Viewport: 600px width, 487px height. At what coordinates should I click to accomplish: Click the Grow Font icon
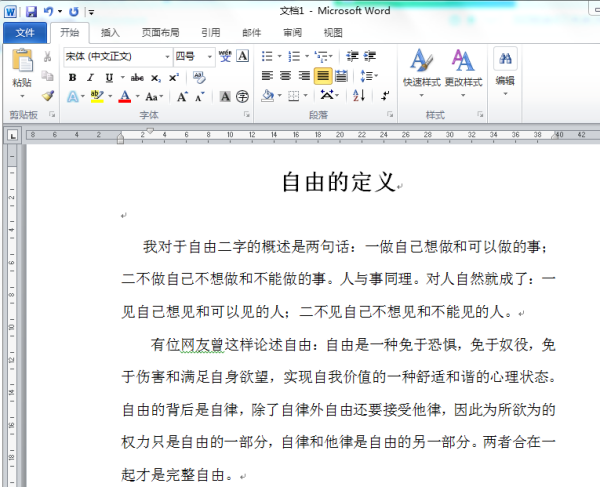tap(182, 96)
